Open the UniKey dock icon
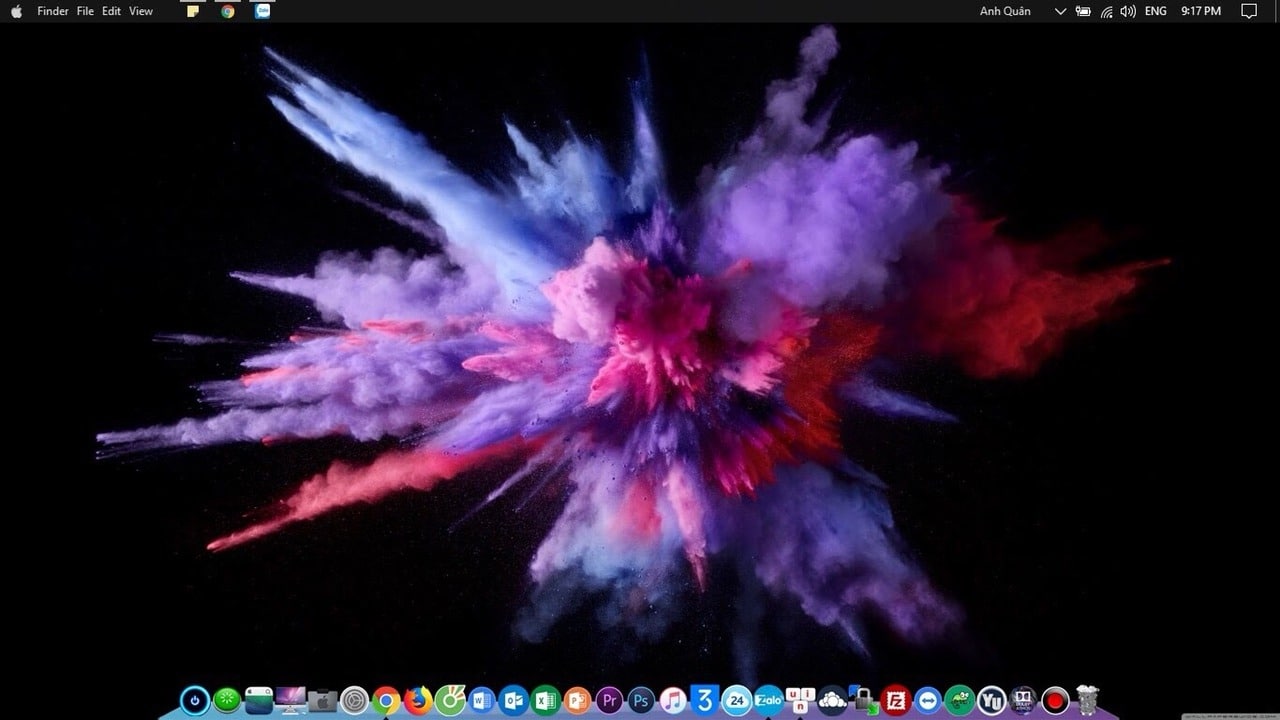This screenshot has height=720, width=1280. coord(800,701)
